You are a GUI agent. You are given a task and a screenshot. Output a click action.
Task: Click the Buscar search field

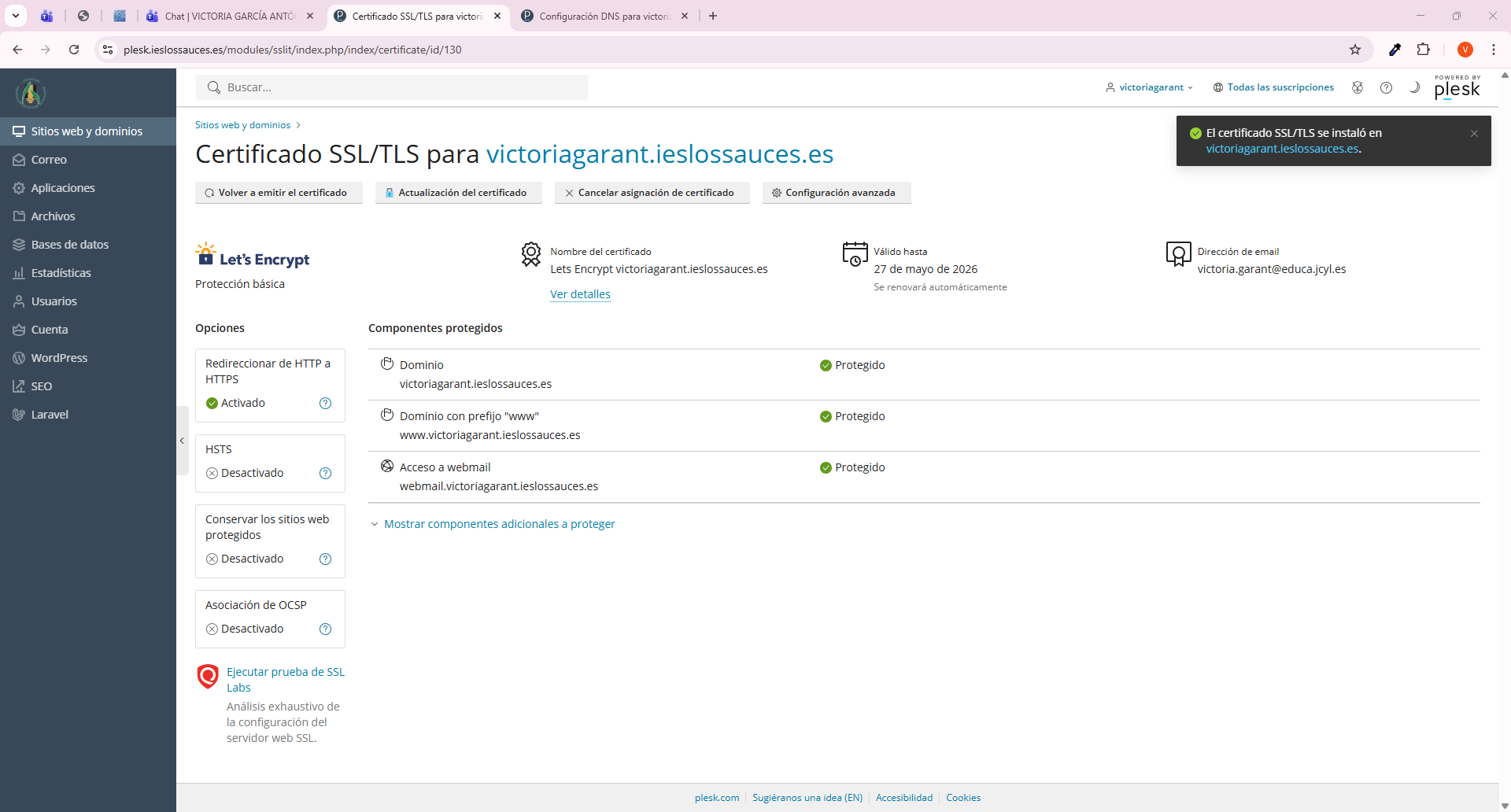(392, 87)
